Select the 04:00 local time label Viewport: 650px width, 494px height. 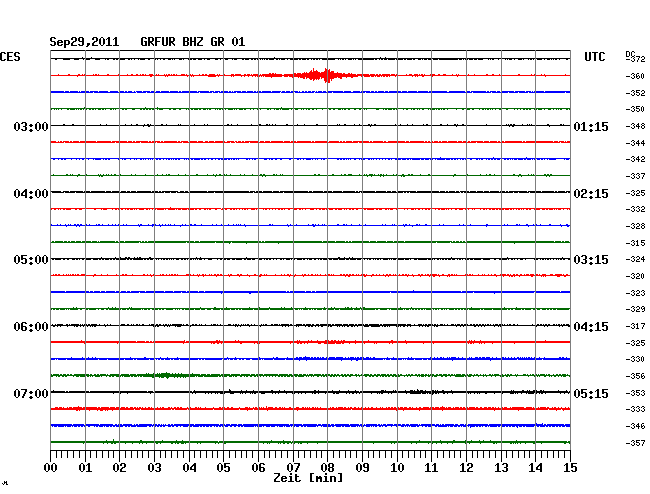click(31, 194)
